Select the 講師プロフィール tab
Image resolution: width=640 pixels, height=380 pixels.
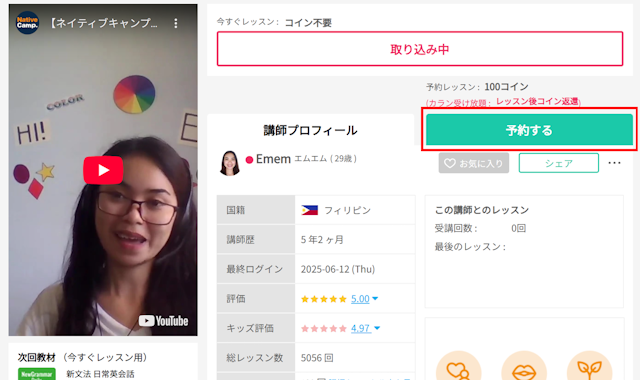click(311, 130)
